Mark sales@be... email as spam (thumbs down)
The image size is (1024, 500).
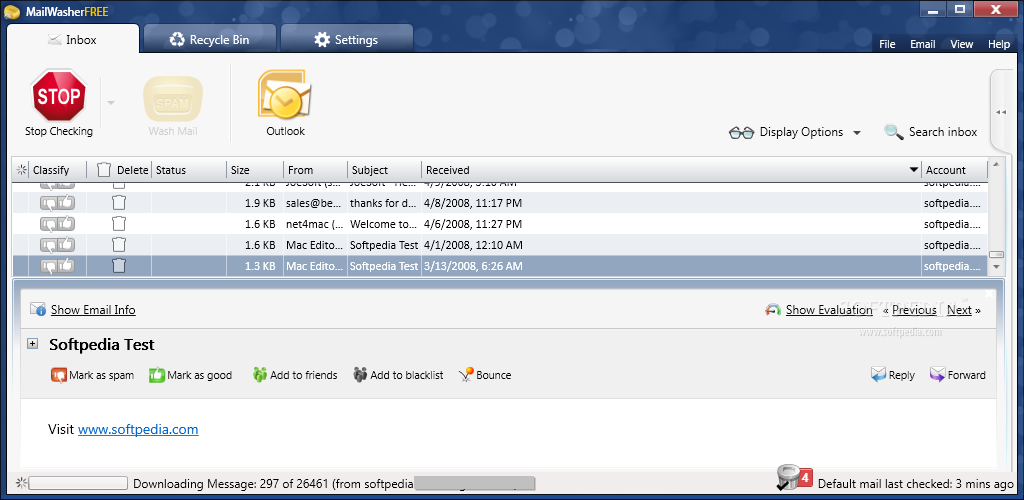[50, 204]
